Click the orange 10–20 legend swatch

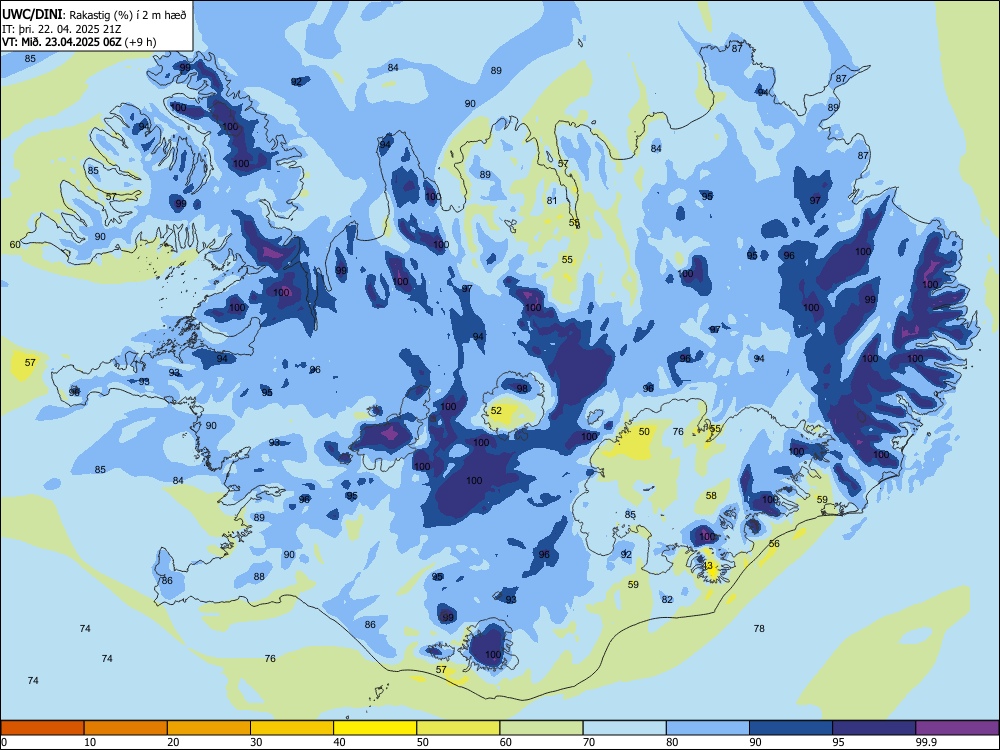pyautogui.click(x=126, y=728)
